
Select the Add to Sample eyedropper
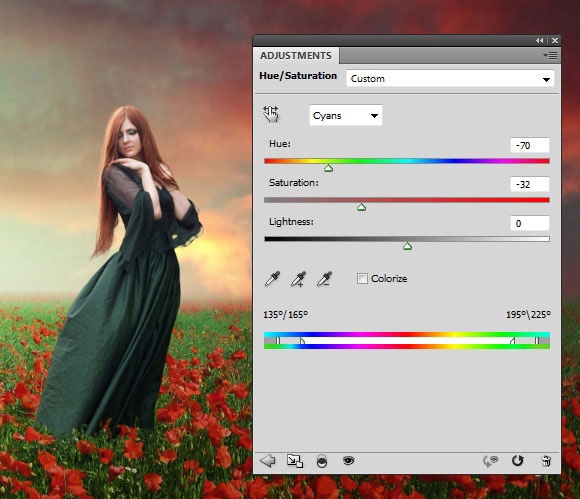coord(299,279)
